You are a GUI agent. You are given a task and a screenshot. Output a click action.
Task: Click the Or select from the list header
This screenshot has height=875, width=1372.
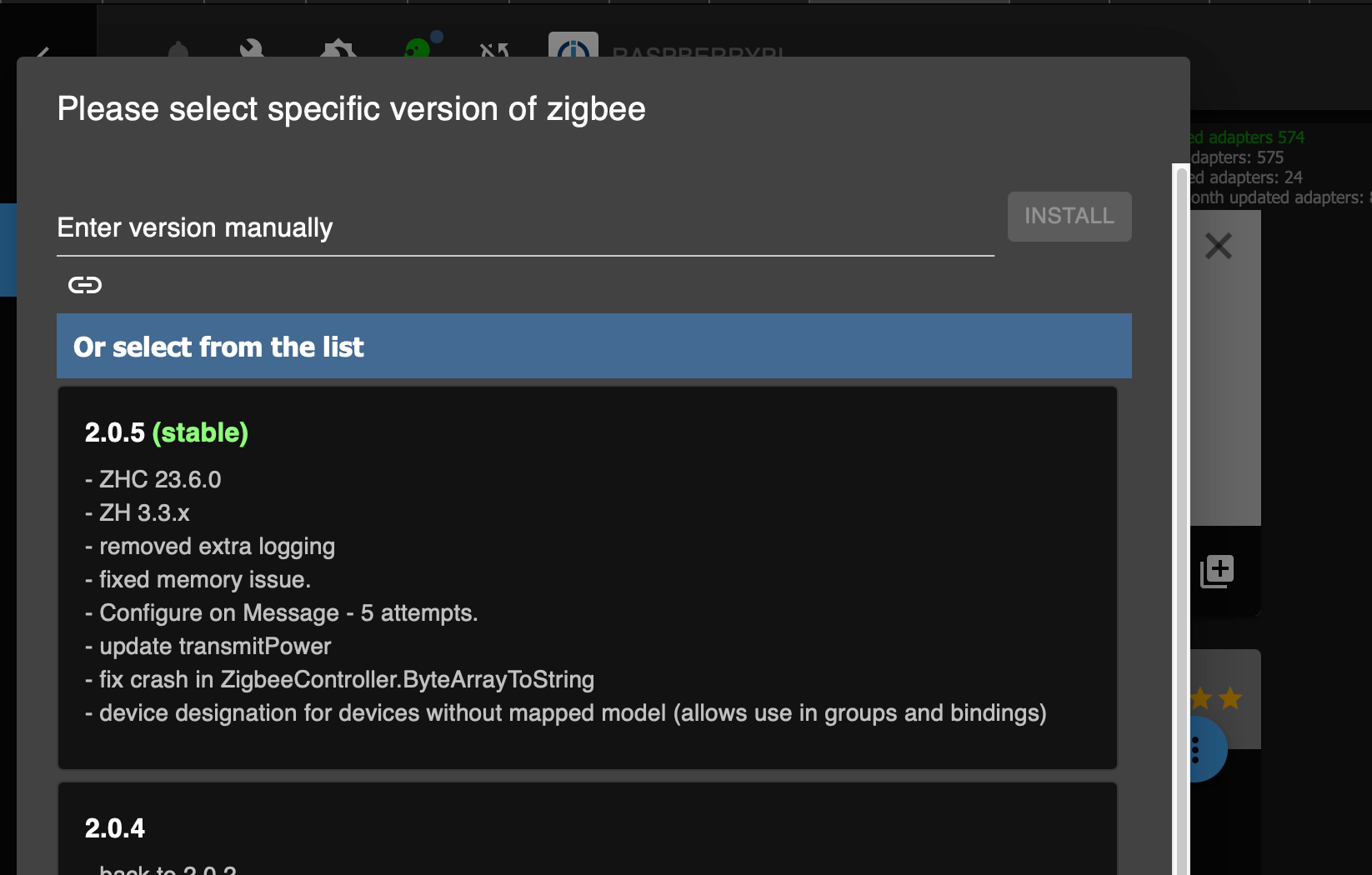(x=593, y=346)
